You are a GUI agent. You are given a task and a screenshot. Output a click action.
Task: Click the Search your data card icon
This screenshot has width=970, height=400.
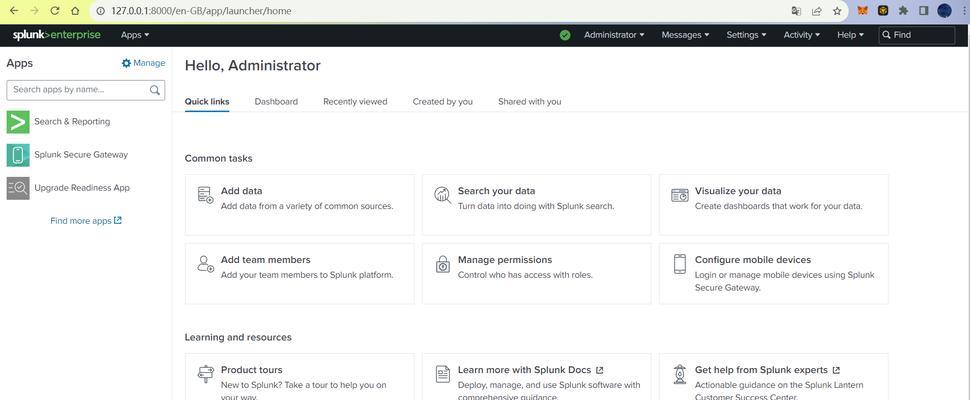click(442, 195)
